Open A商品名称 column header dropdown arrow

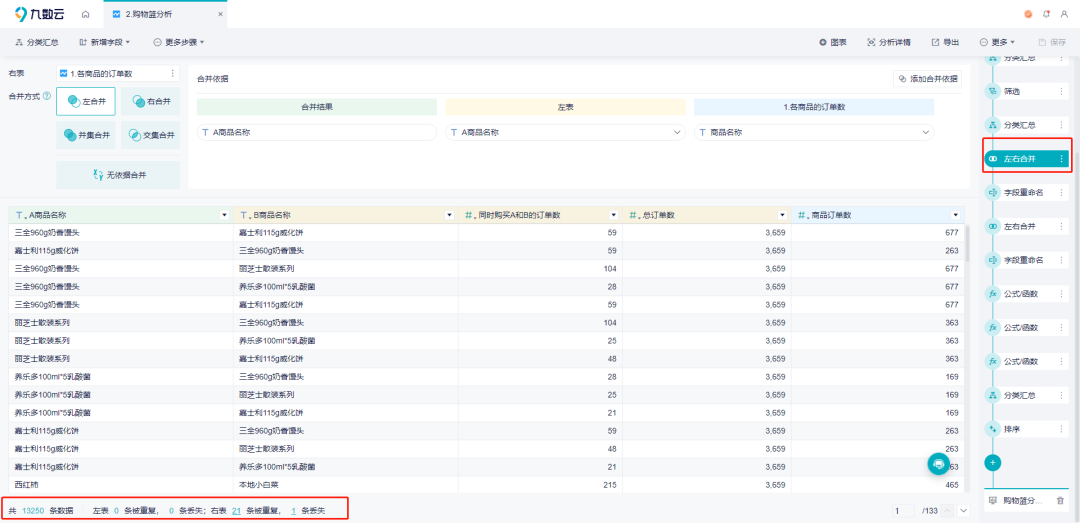[x=224, y=215]
